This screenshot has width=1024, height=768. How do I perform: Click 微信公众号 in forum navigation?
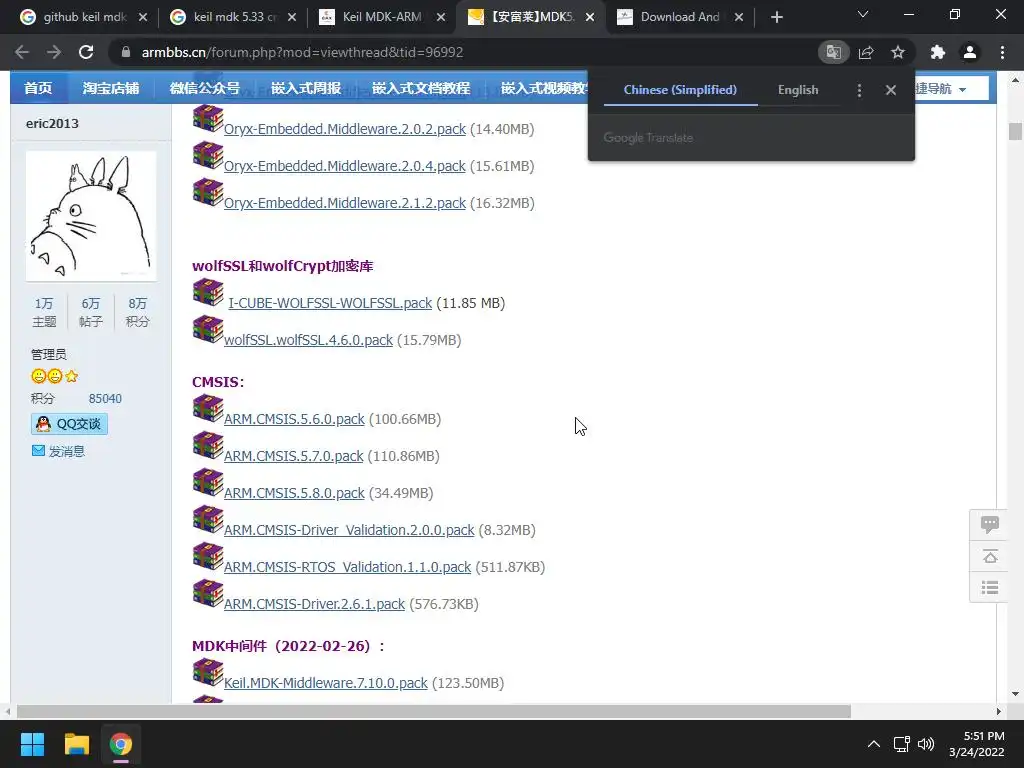(x=205, y=88)
